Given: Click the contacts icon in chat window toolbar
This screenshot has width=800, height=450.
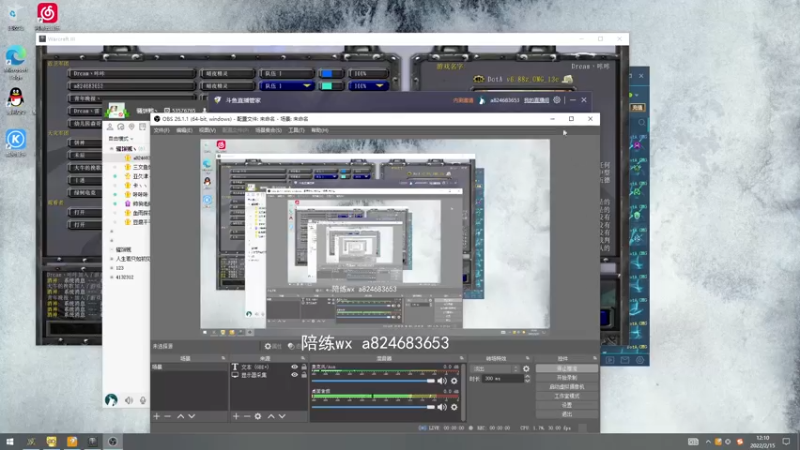Looking at the screenshot, I should (110, 127).
